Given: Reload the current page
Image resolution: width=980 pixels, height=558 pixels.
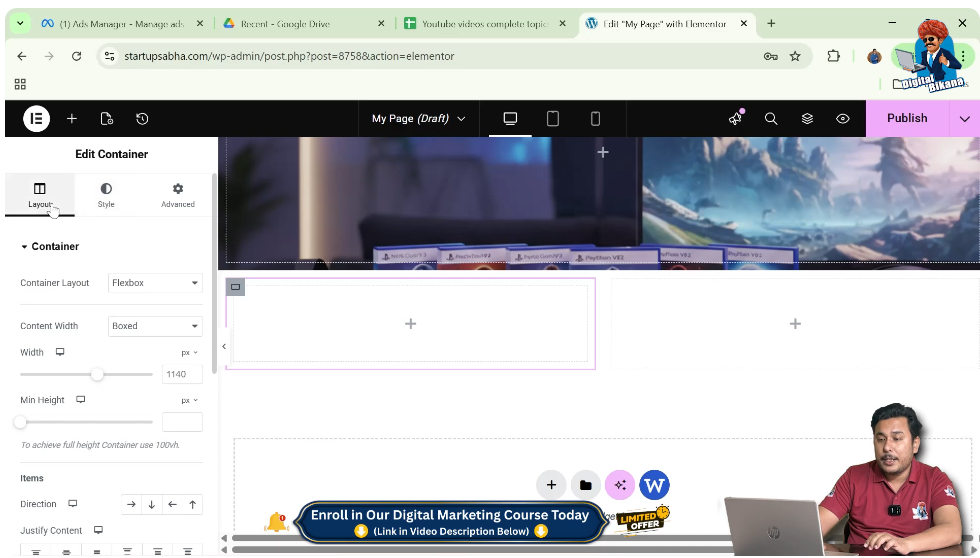Looking at the screenshot, I should [76, 56].
